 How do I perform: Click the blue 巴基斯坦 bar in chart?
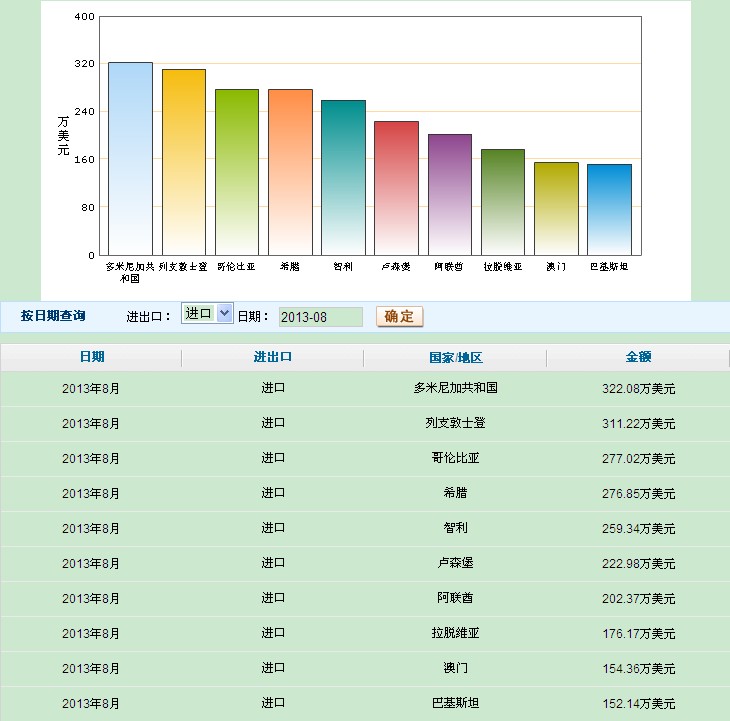609,210
